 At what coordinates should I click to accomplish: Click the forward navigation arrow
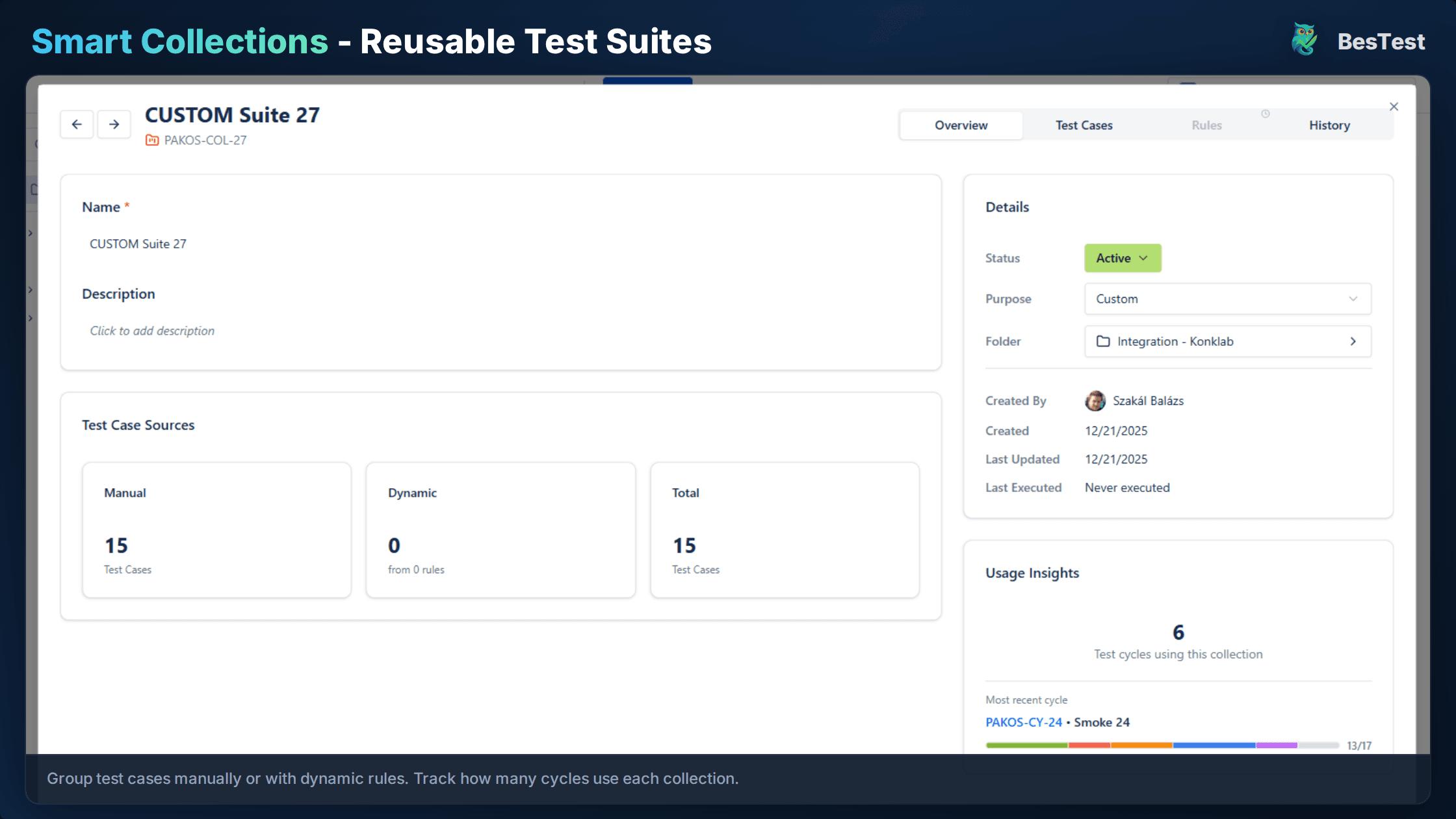click(114, 124)
